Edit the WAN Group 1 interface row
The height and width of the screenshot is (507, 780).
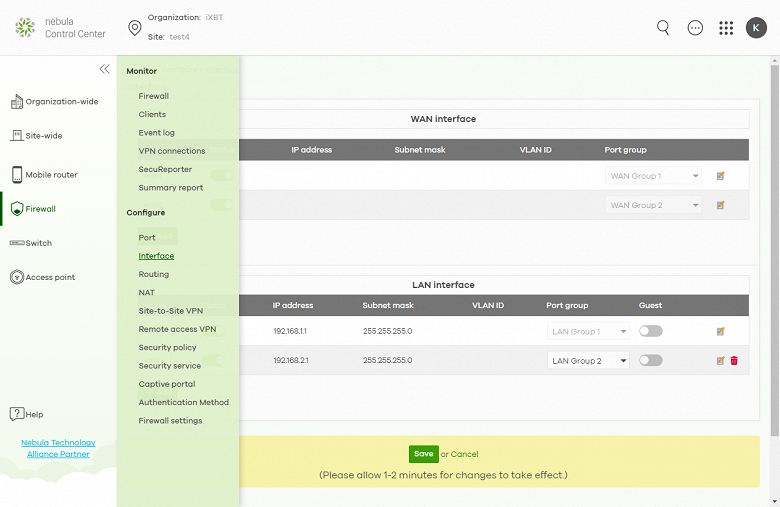[x=720, y=176]
